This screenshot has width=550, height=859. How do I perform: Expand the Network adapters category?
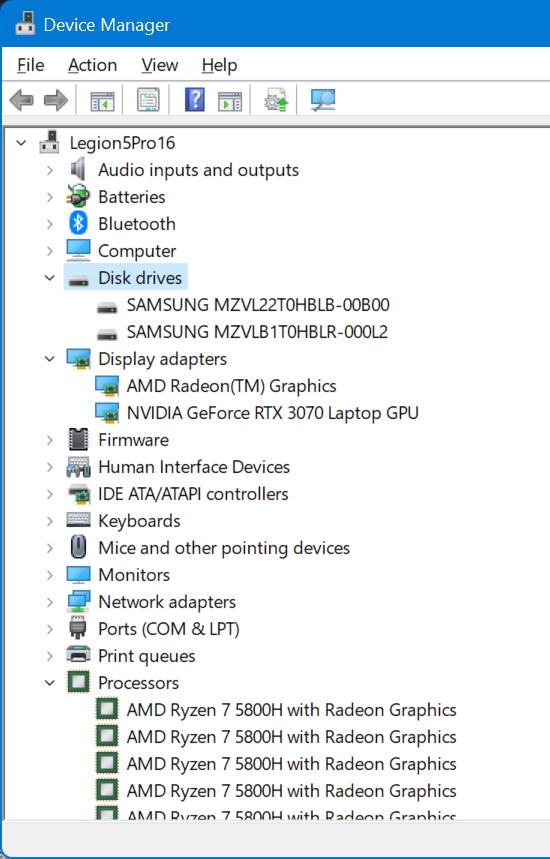click(50, 602)
